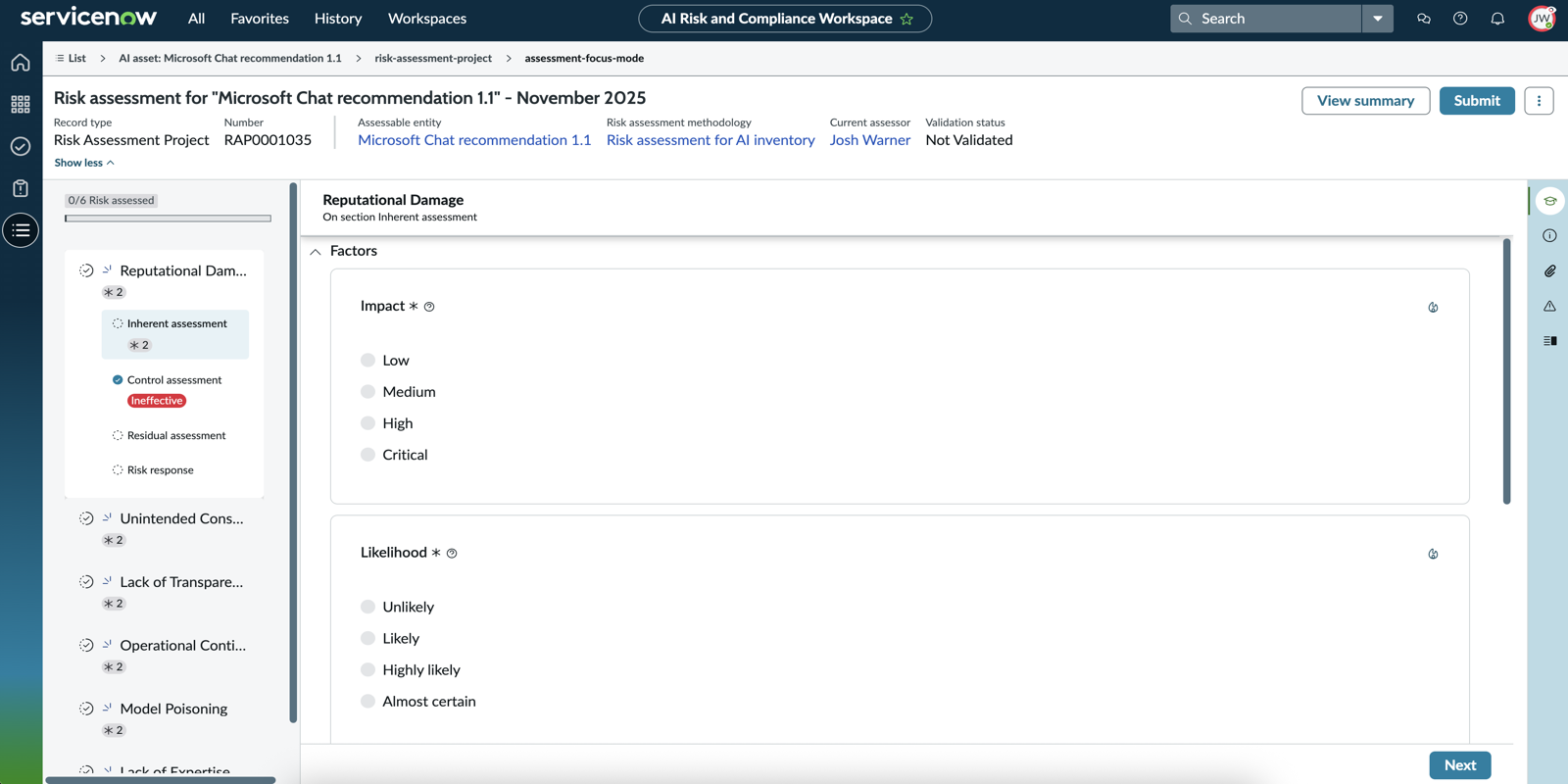Open the chat conversations icon
The image size is (1568, 784).
[x=1424, y=19]
